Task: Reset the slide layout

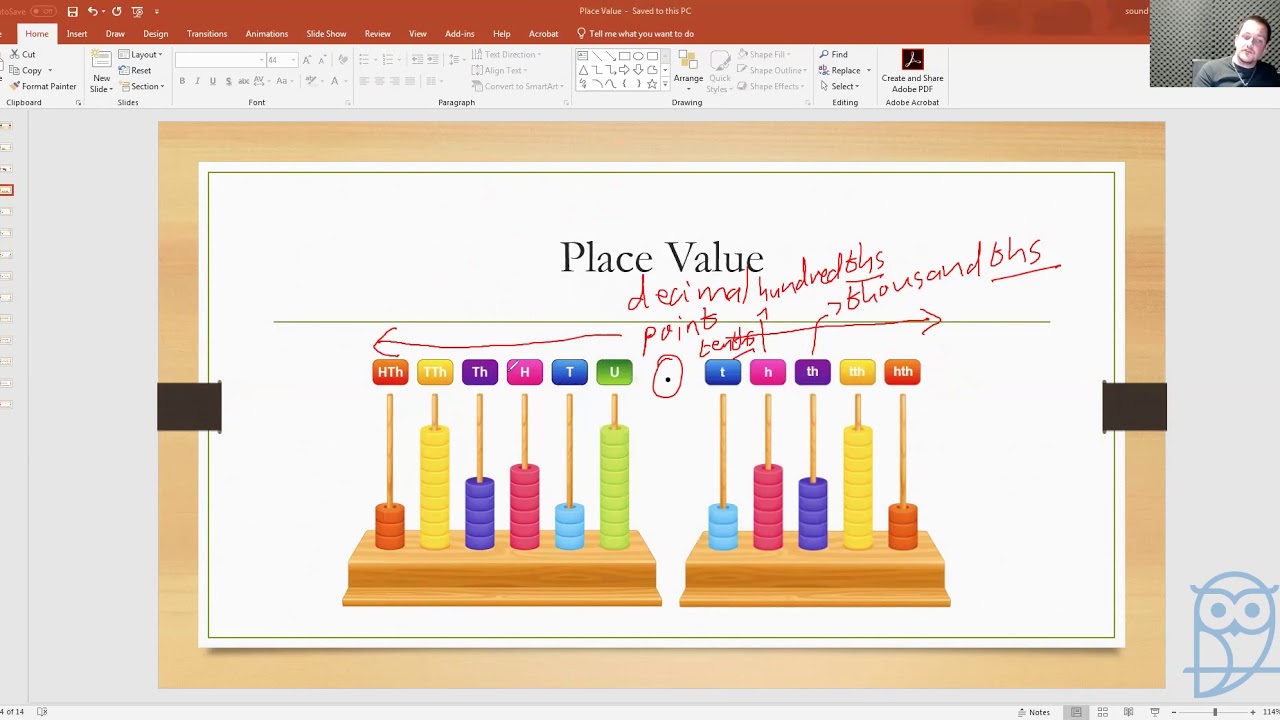Action: pyautogui.click(x=135, y=70)
